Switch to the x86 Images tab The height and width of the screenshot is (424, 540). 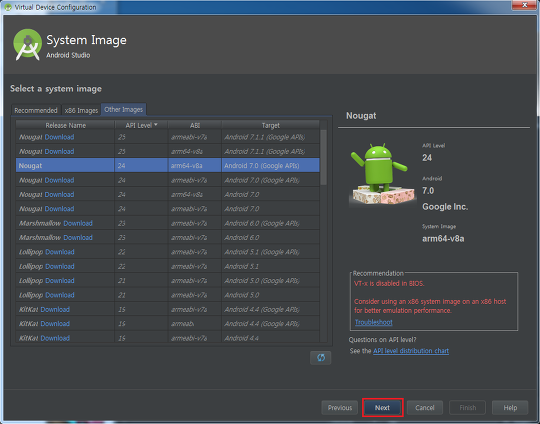pos(81,110)
